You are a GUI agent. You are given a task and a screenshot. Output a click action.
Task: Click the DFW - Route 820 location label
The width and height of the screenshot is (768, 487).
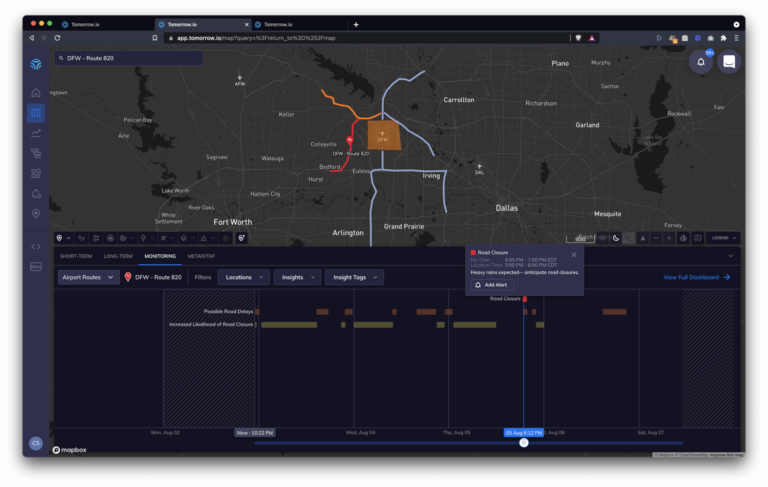(x=158, y=277)
